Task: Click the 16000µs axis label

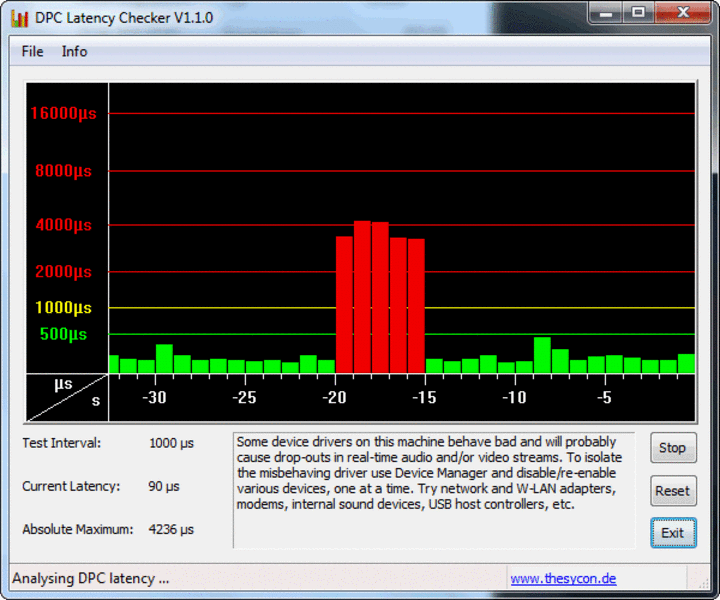Action: (x=63, y=113)
